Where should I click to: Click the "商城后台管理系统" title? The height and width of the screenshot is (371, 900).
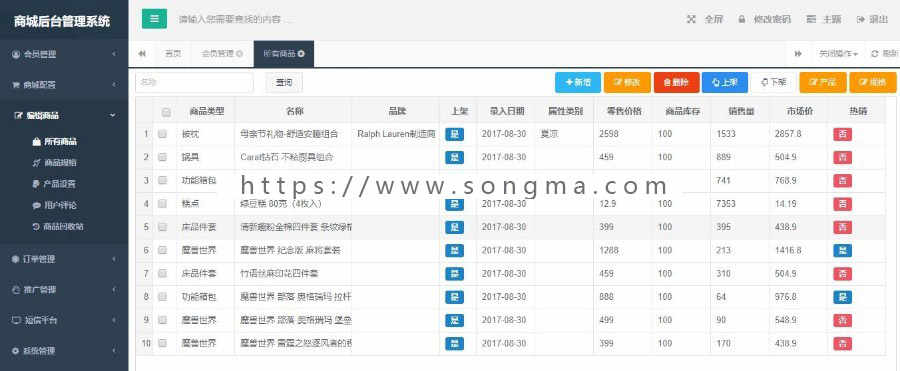click(62, 22)
